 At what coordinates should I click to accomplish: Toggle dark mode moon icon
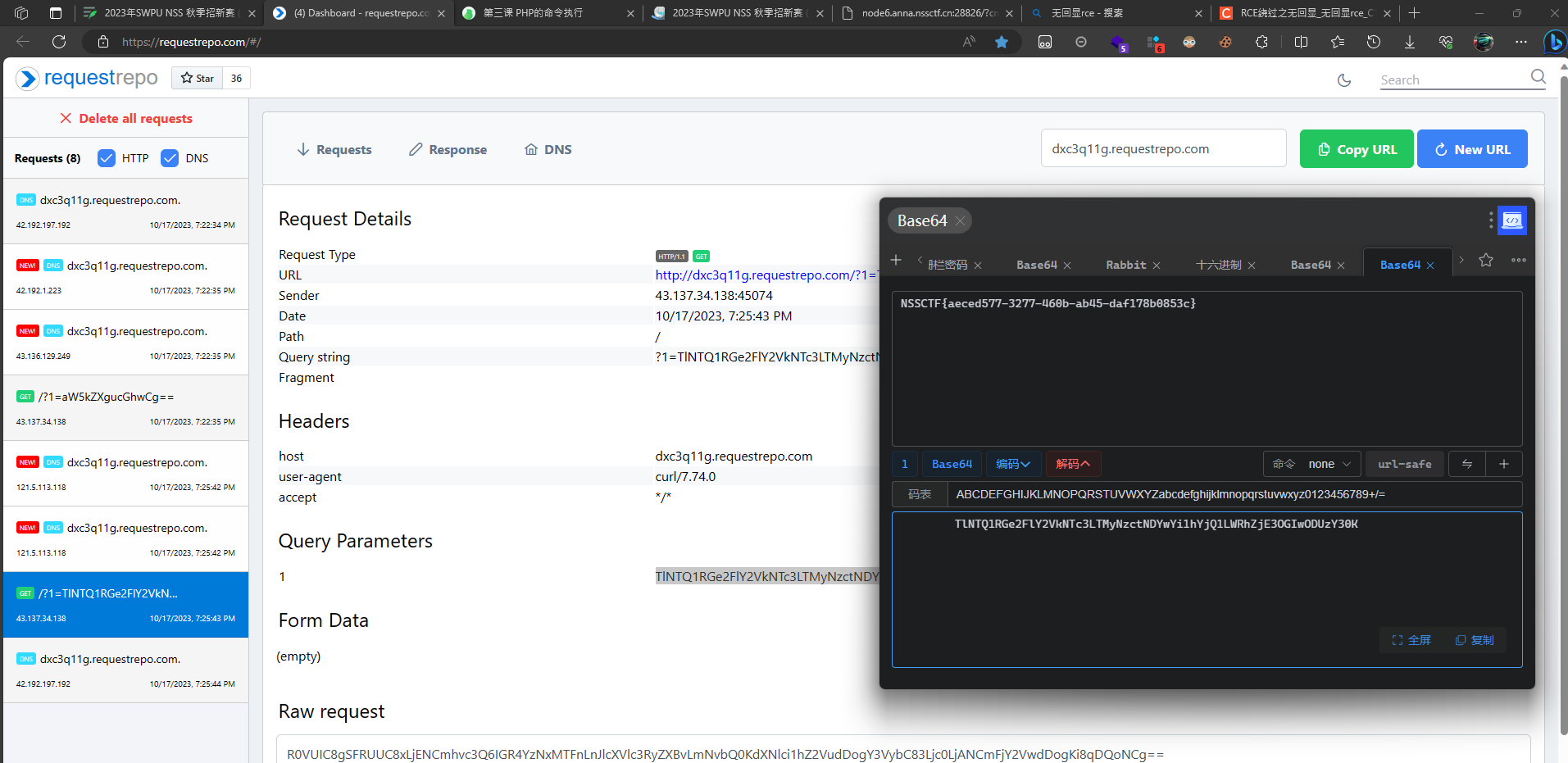tap(1344, 80)
